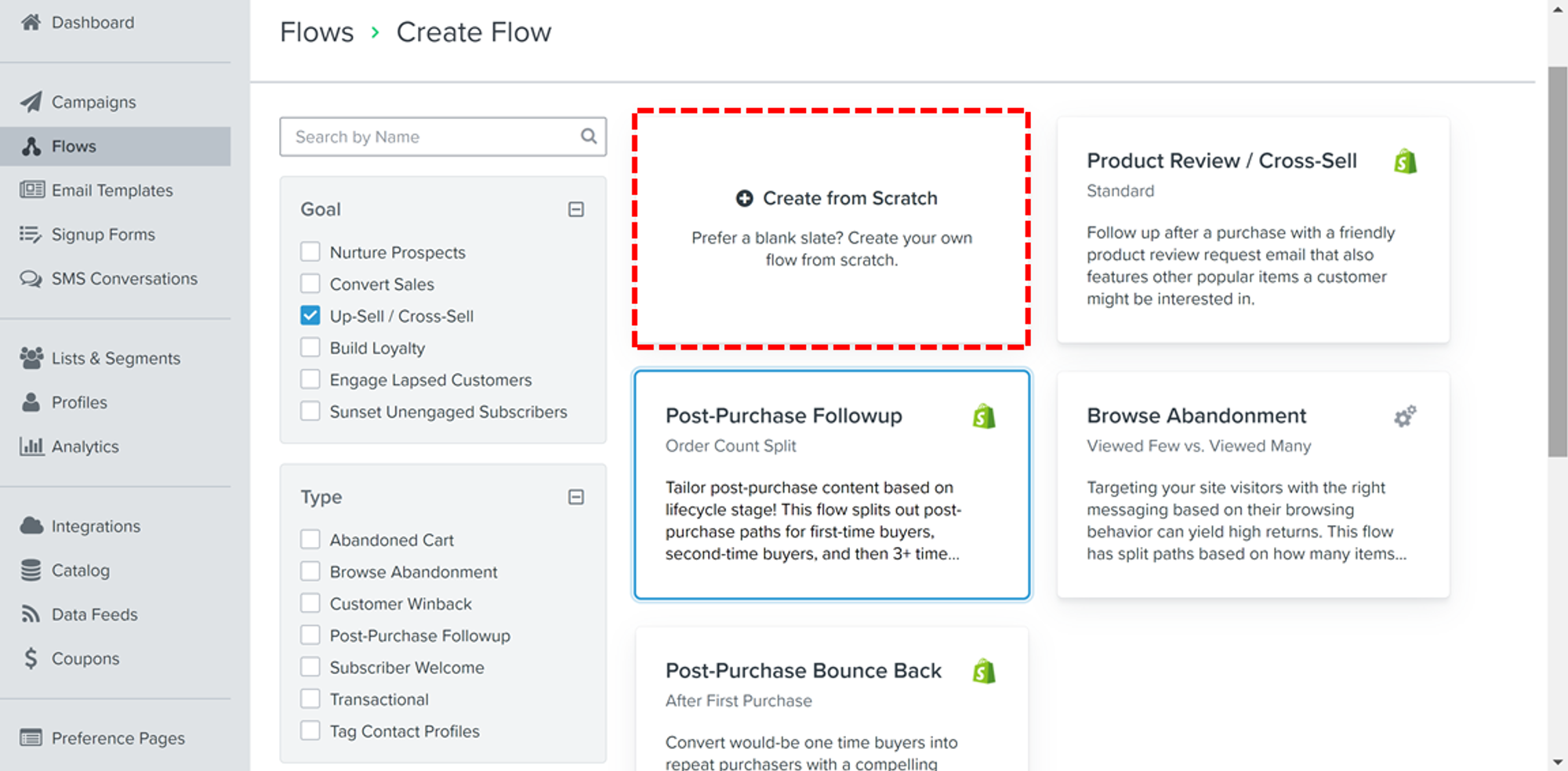
Task: Click the plus icon beside Create from Scratch
Action: 744,198
